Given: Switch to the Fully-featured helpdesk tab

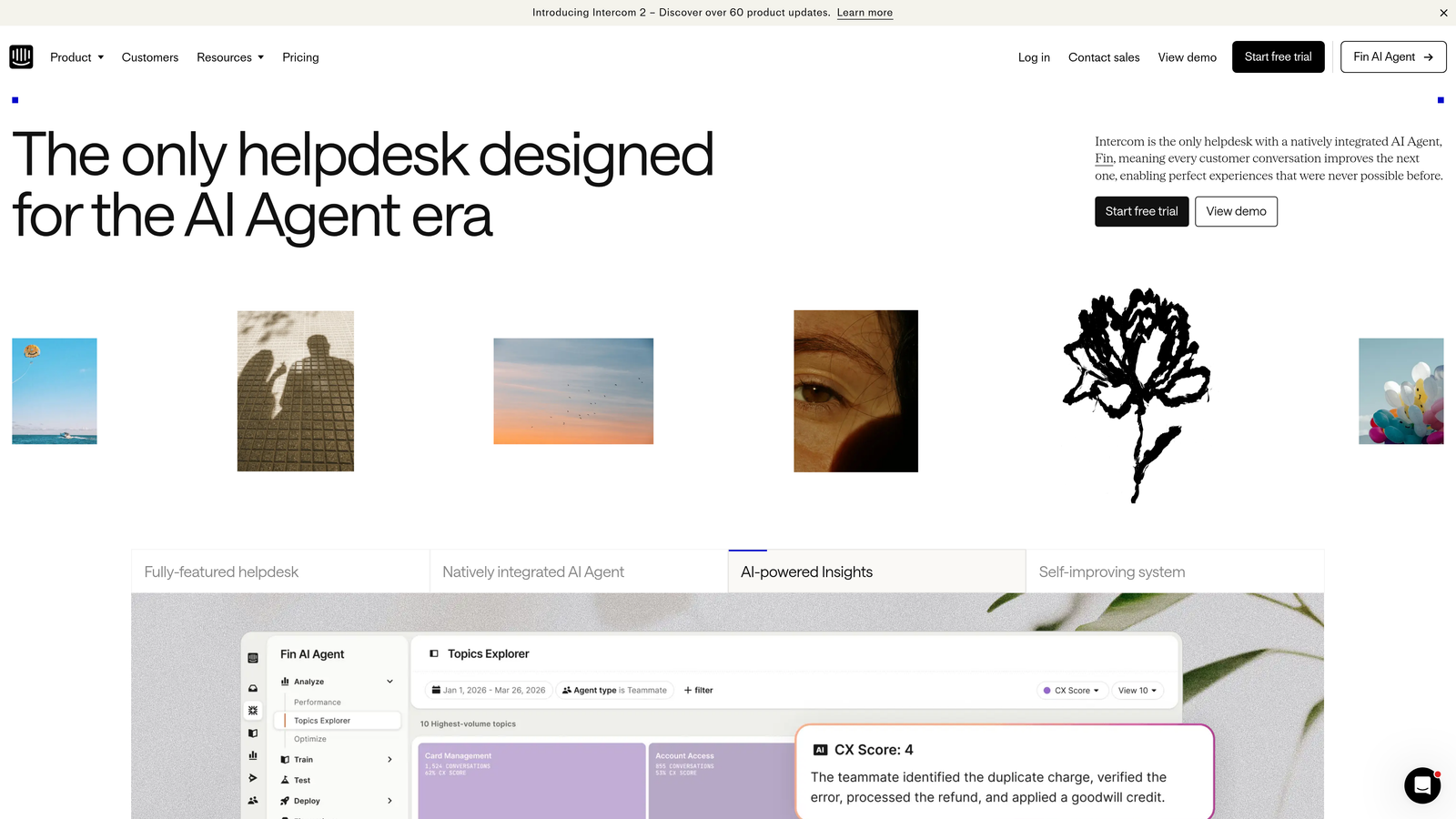Looking at the screenshot, I should 280,571.
